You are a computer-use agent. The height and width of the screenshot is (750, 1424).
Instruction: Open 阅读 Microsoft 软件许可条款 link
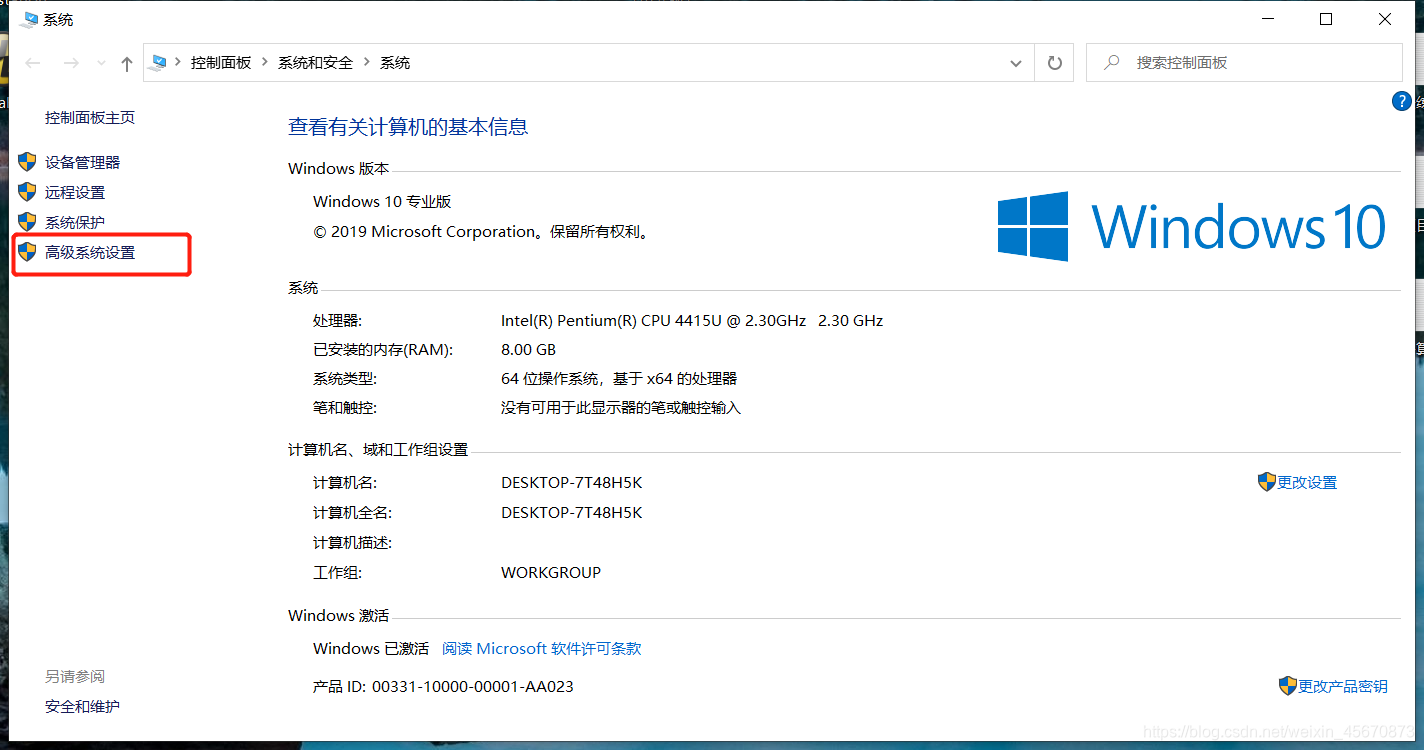(x=542, y=649)
